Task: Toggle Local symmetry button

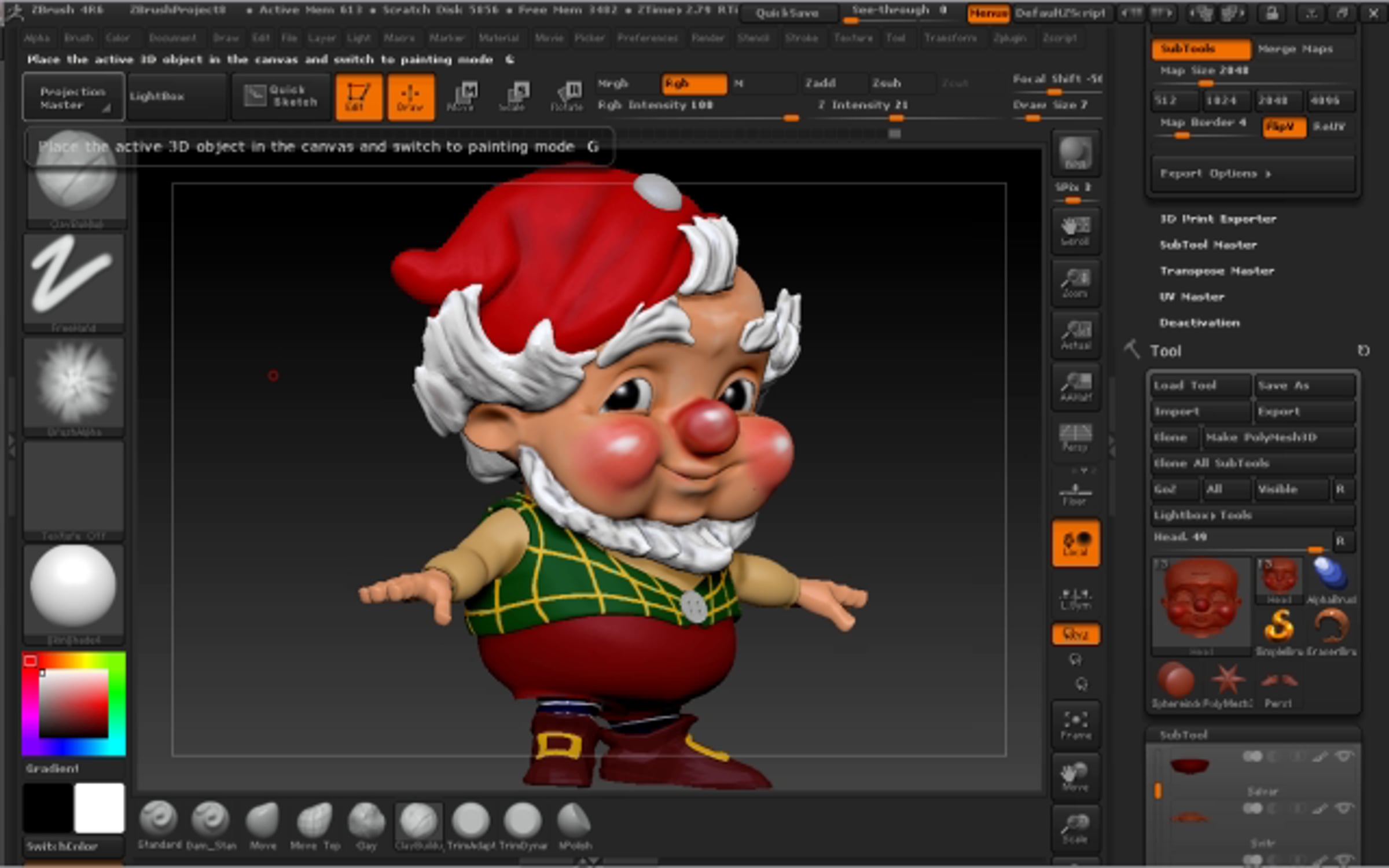Action: pos(1075,543)
